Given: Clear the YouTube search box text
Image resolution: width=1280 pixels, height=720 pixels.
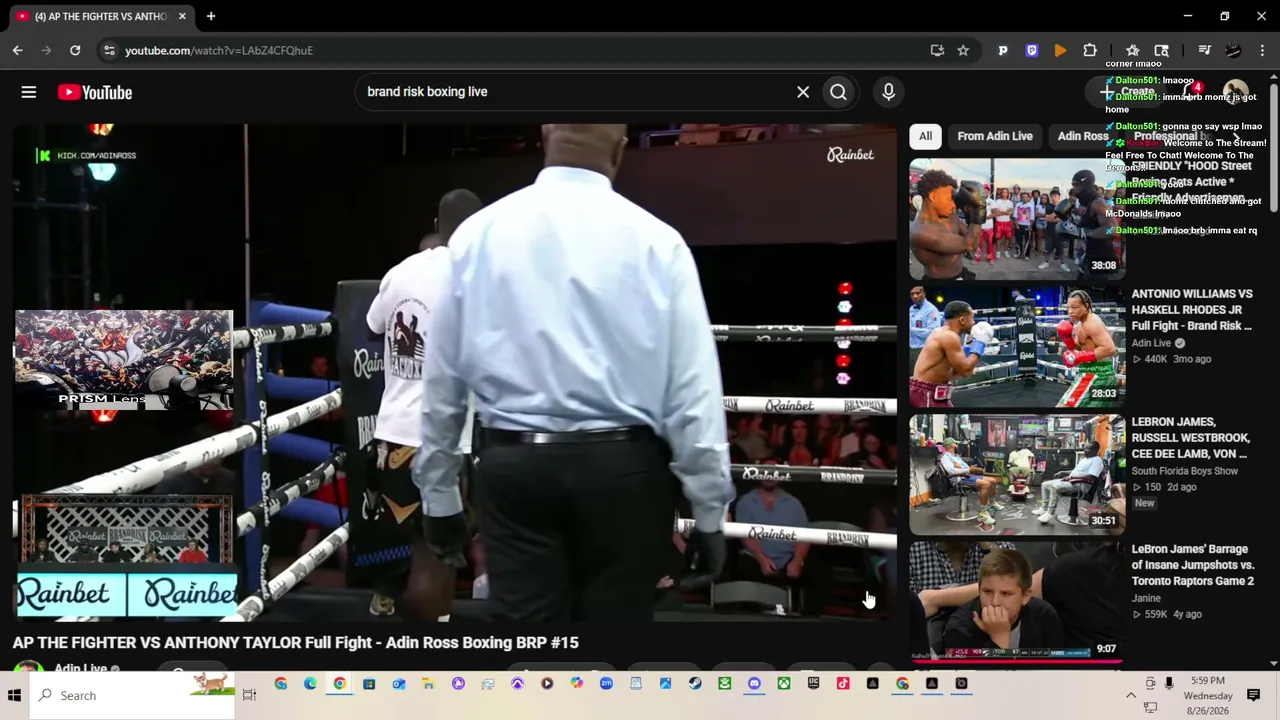Looking at the screenshot, I should (x=803, y=92).
